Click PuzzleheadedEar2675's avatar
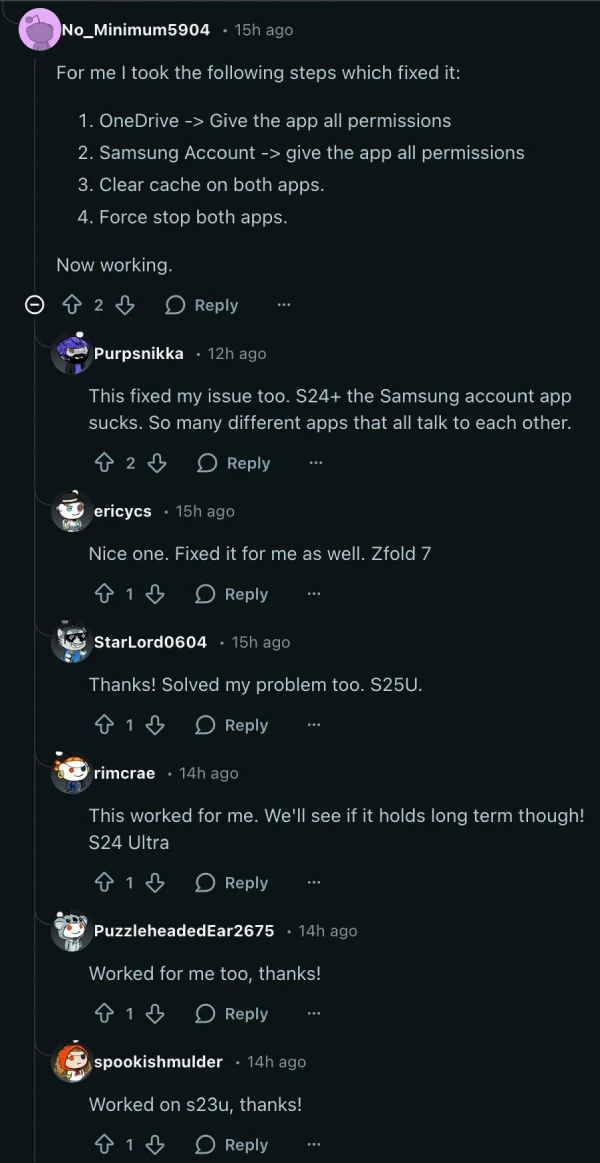Viewport: 600px width, 1163px height. pyautogui.click(x=71, y=930)
